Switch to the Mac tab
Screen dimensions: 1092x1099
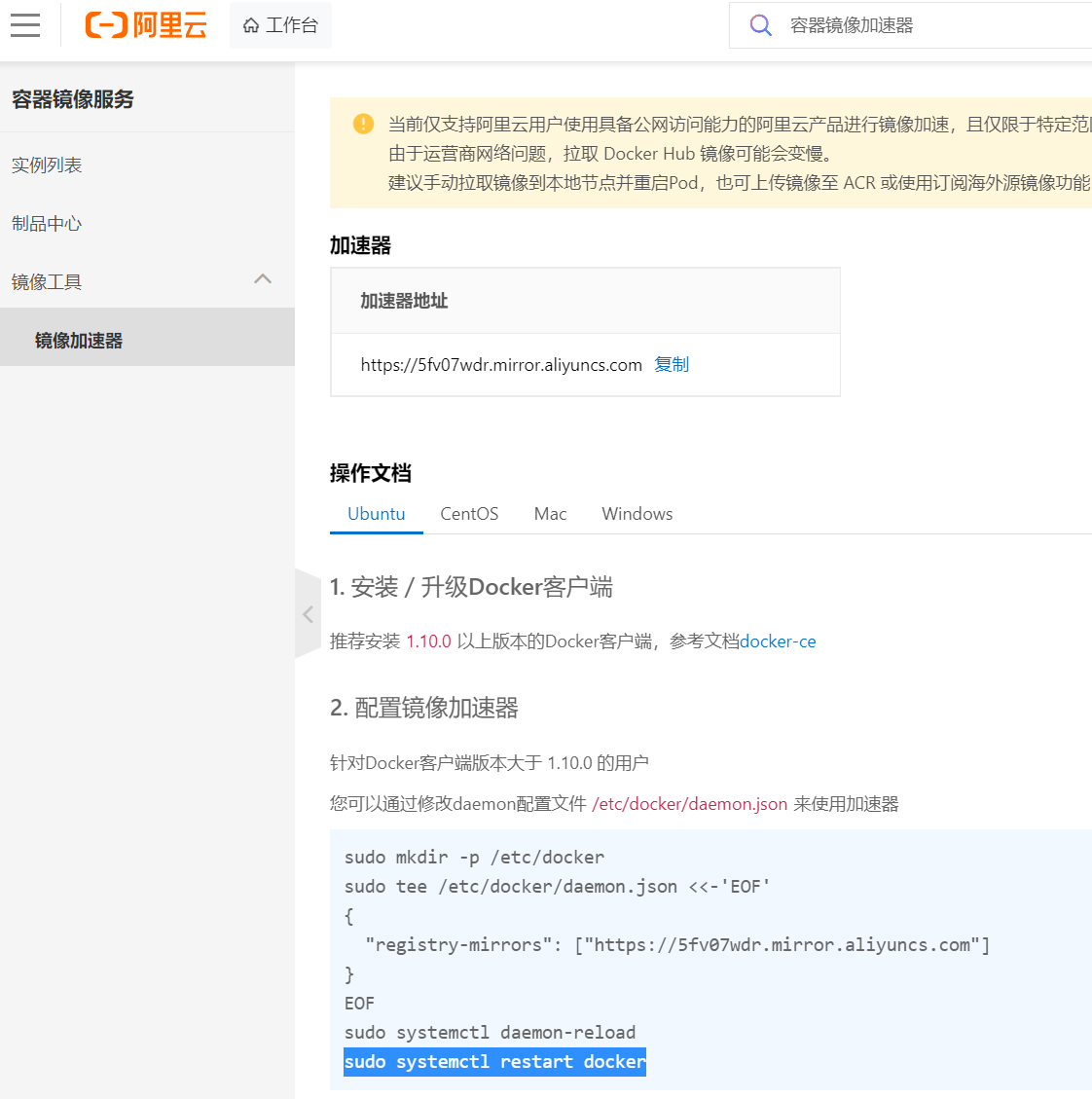(x=550, y=514)
